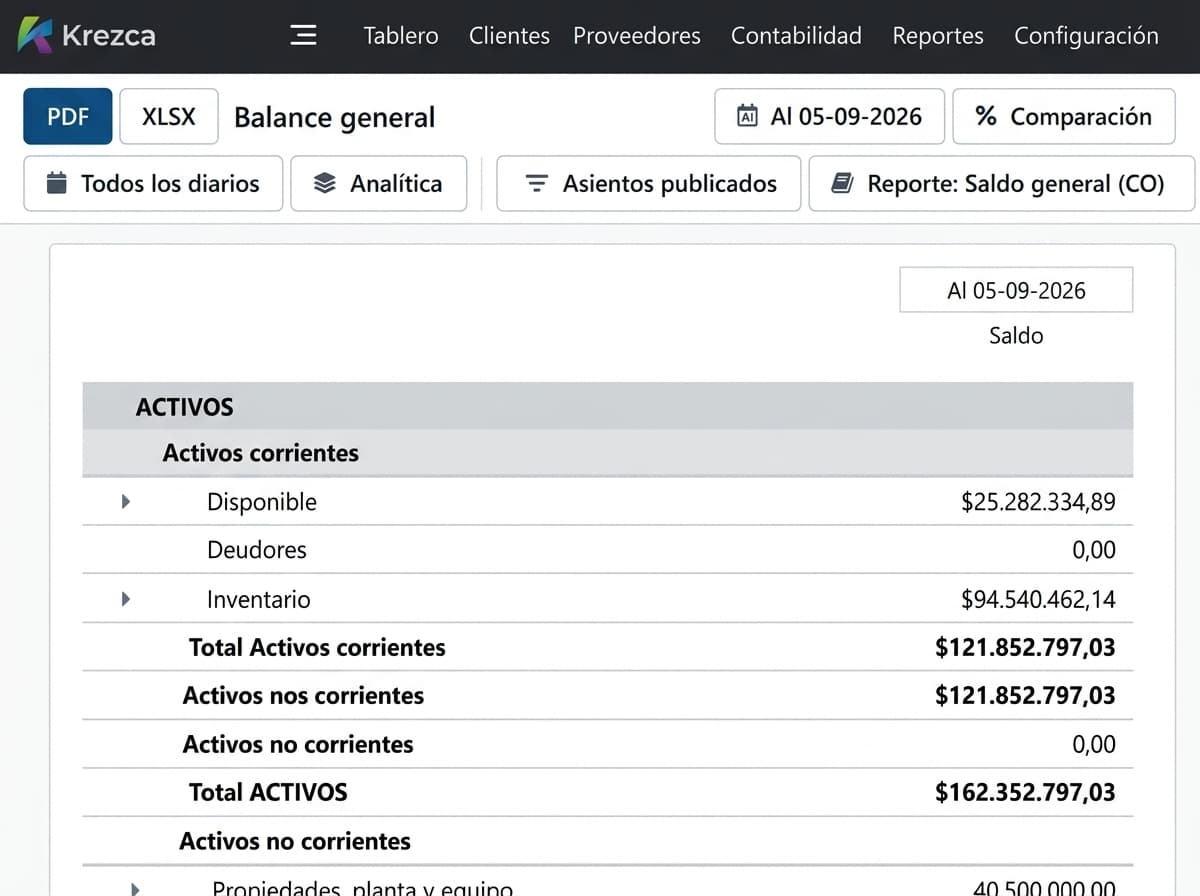Open the Asientos publicados filter dropdown
The image size is (1200, 896).
(649, 184)
